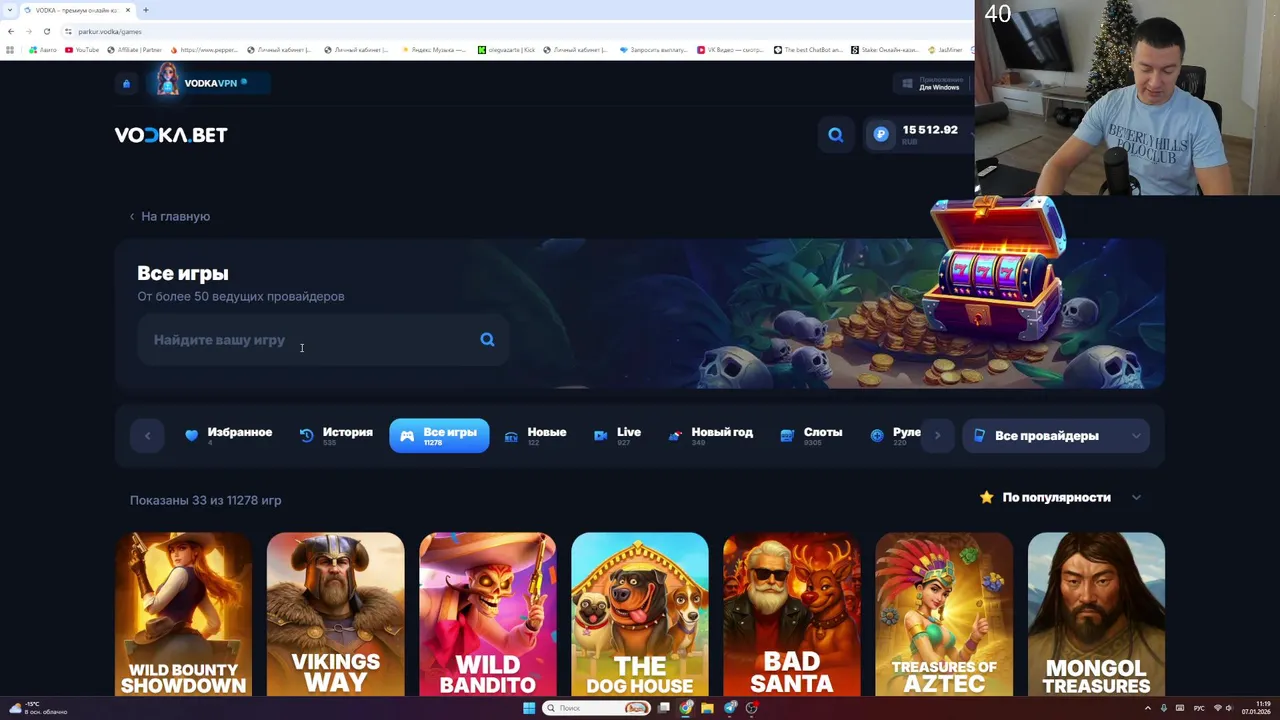Show hidden system tray icons
This screenshot has height=720, width=1280.
pos(1147,708)
